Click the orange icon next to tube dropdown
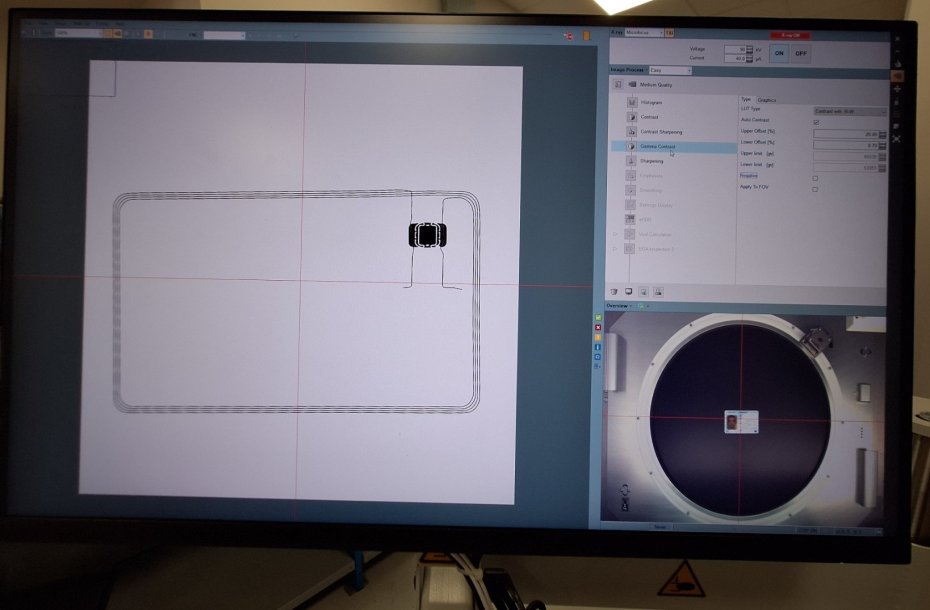Screen dimensions: 930x610 [670, 33]
